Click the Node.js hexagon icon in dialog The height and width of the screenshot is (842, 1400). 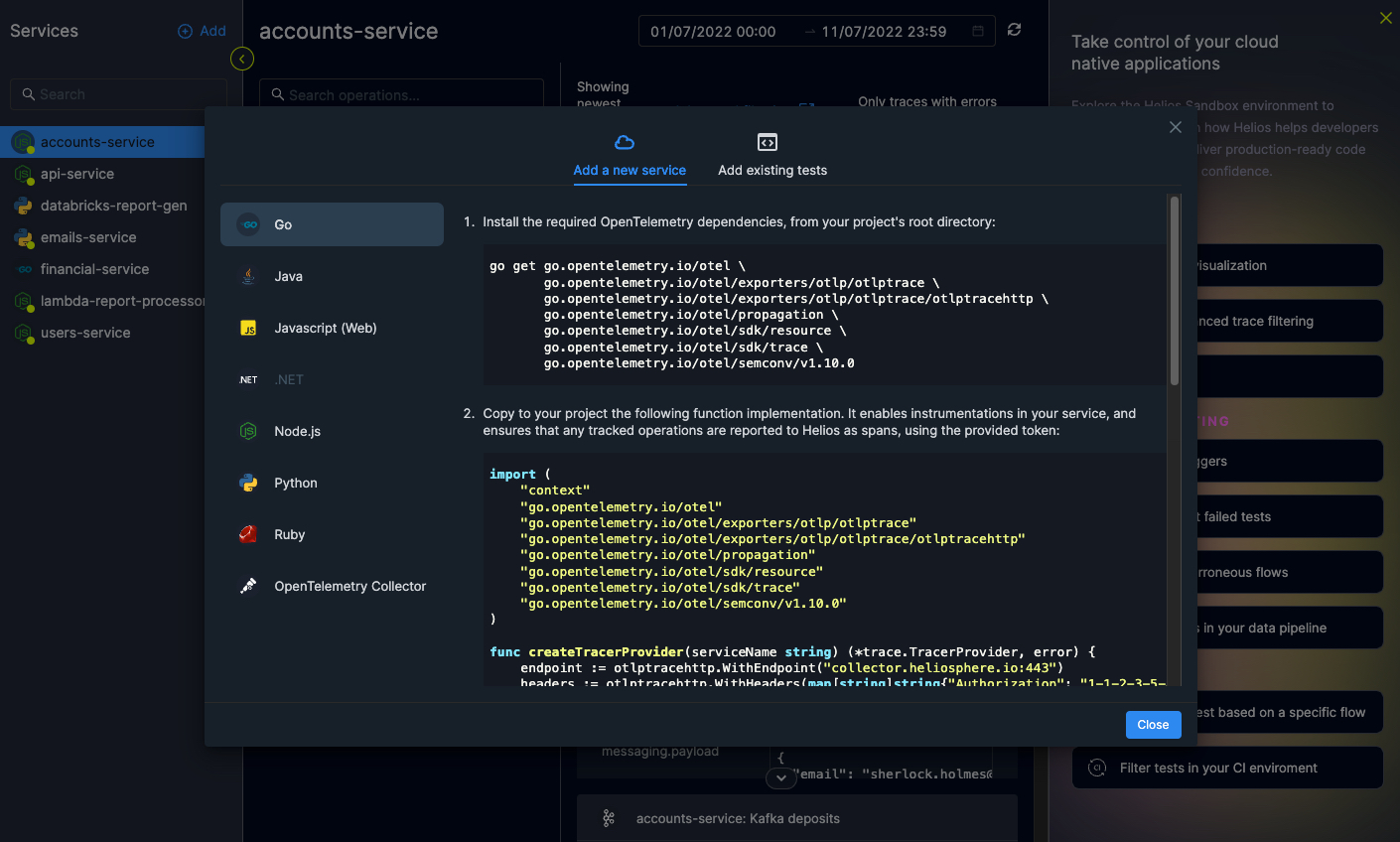coord(248,431)
